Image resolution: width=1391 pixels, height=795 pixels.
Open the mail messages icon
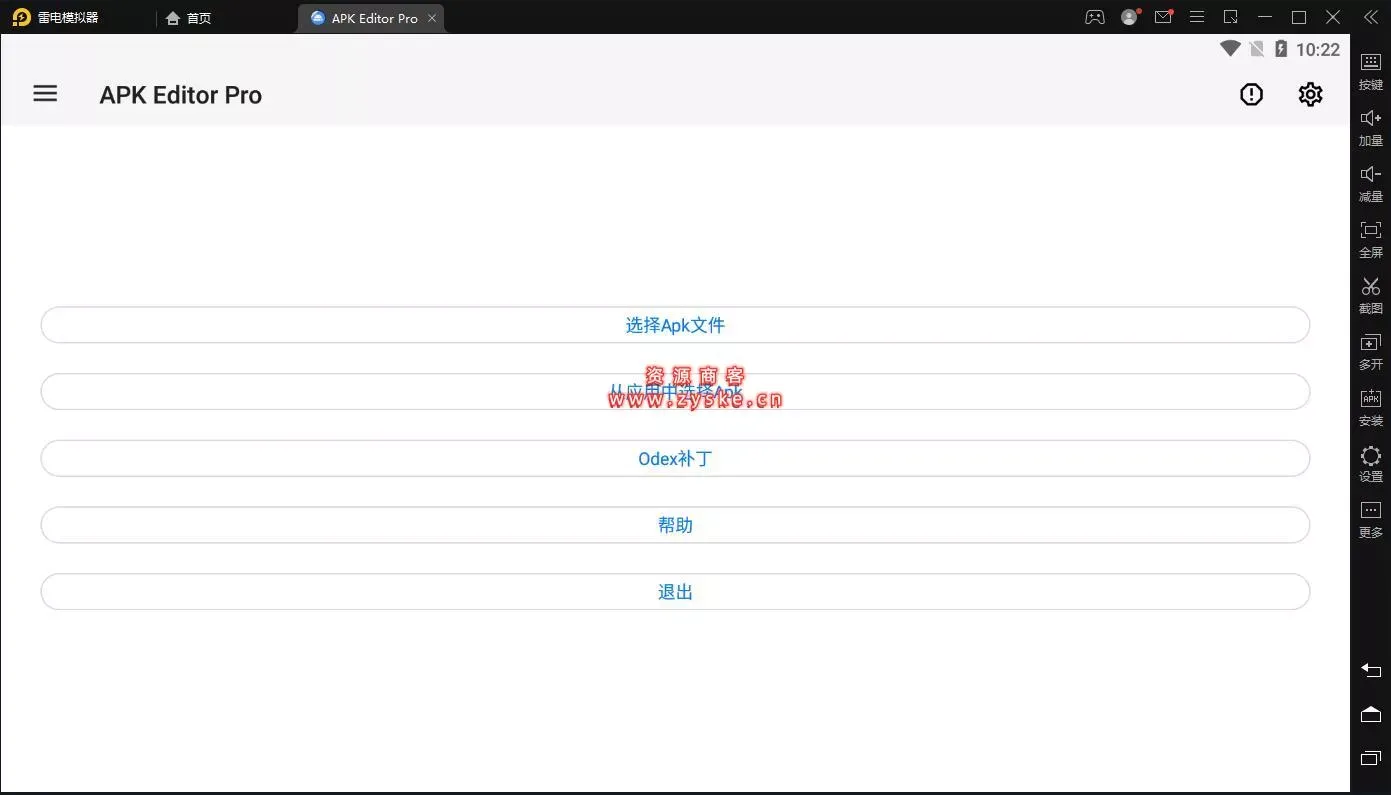click(1163, 17)
